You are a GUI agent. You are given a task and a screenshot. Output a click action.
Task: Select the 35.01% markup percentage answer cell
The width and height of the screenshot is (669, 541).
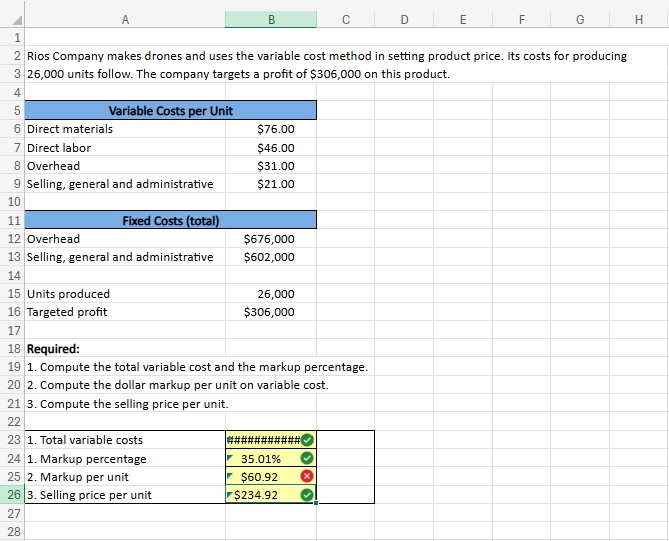click(271, 458)
